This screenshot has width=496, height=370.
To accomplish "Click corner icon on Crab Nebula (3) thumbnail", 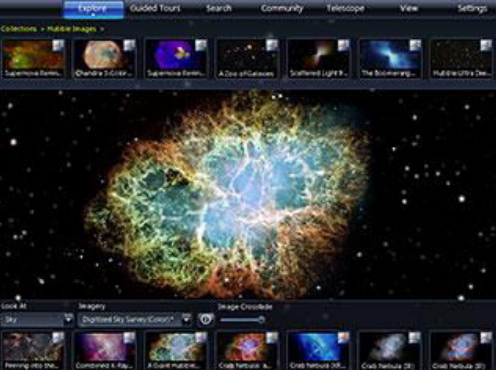I will 415,337.
